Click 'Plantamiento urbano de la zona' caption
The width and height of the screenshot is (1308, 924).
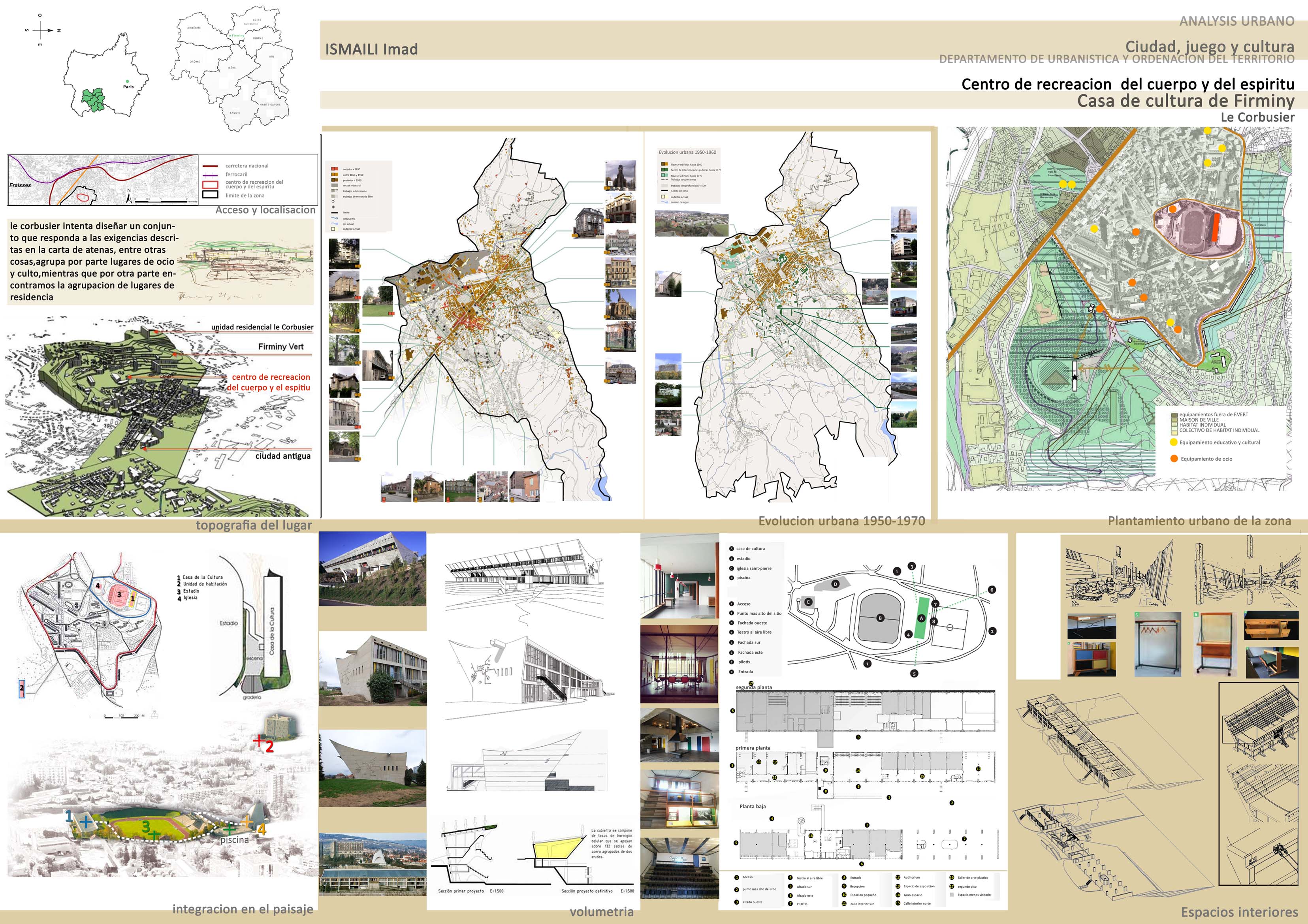coord(1199,521)
